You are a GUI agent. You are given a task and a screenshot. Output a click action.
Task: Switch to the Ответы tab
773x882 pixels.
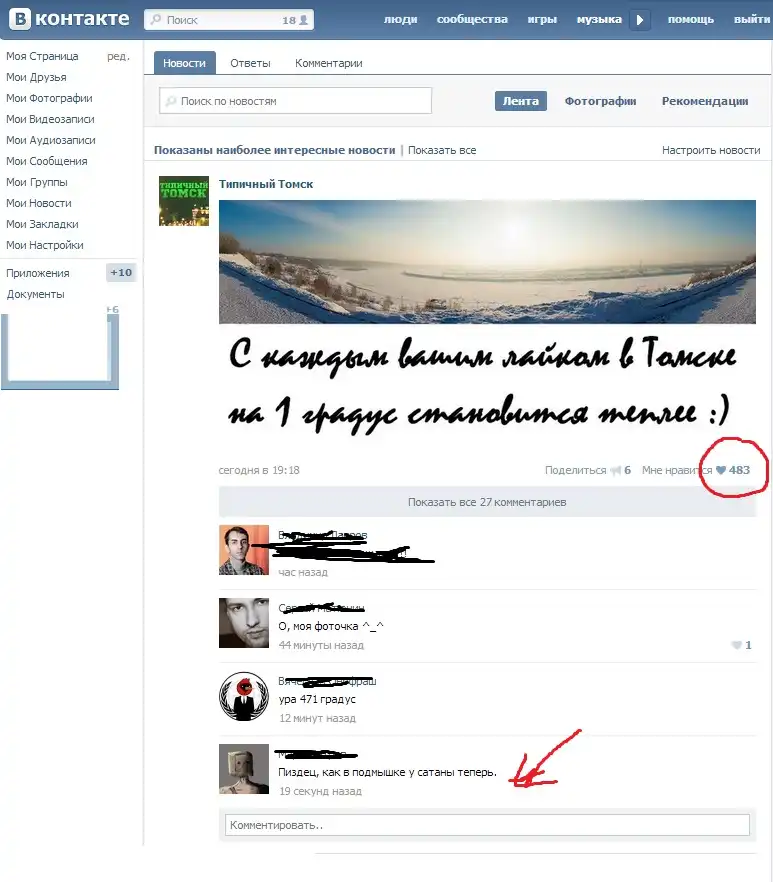pyautogui.click(x=250, y=63)
